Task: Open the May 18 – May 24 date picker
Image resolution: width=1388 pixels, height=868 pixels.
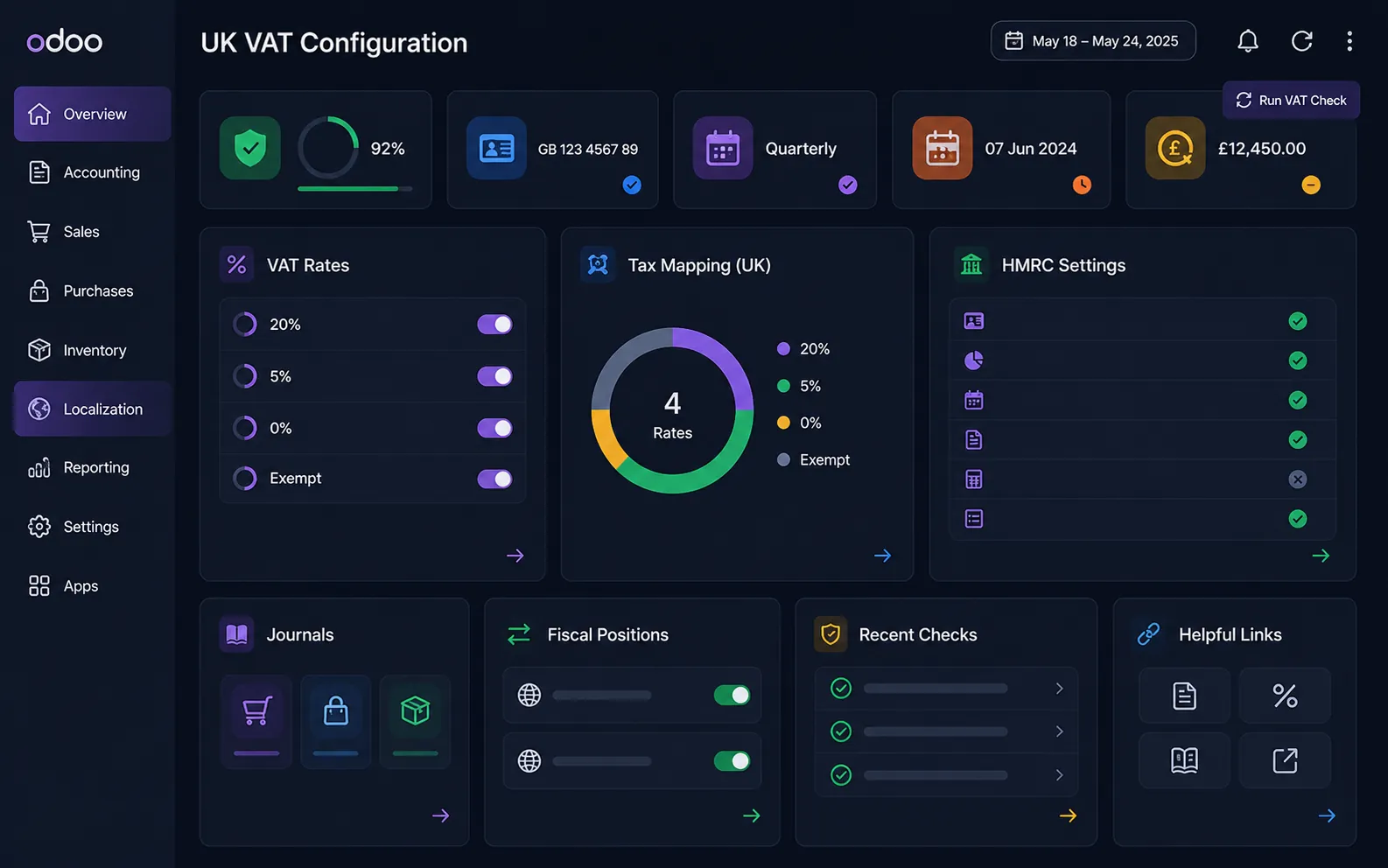Action: 1093,41
